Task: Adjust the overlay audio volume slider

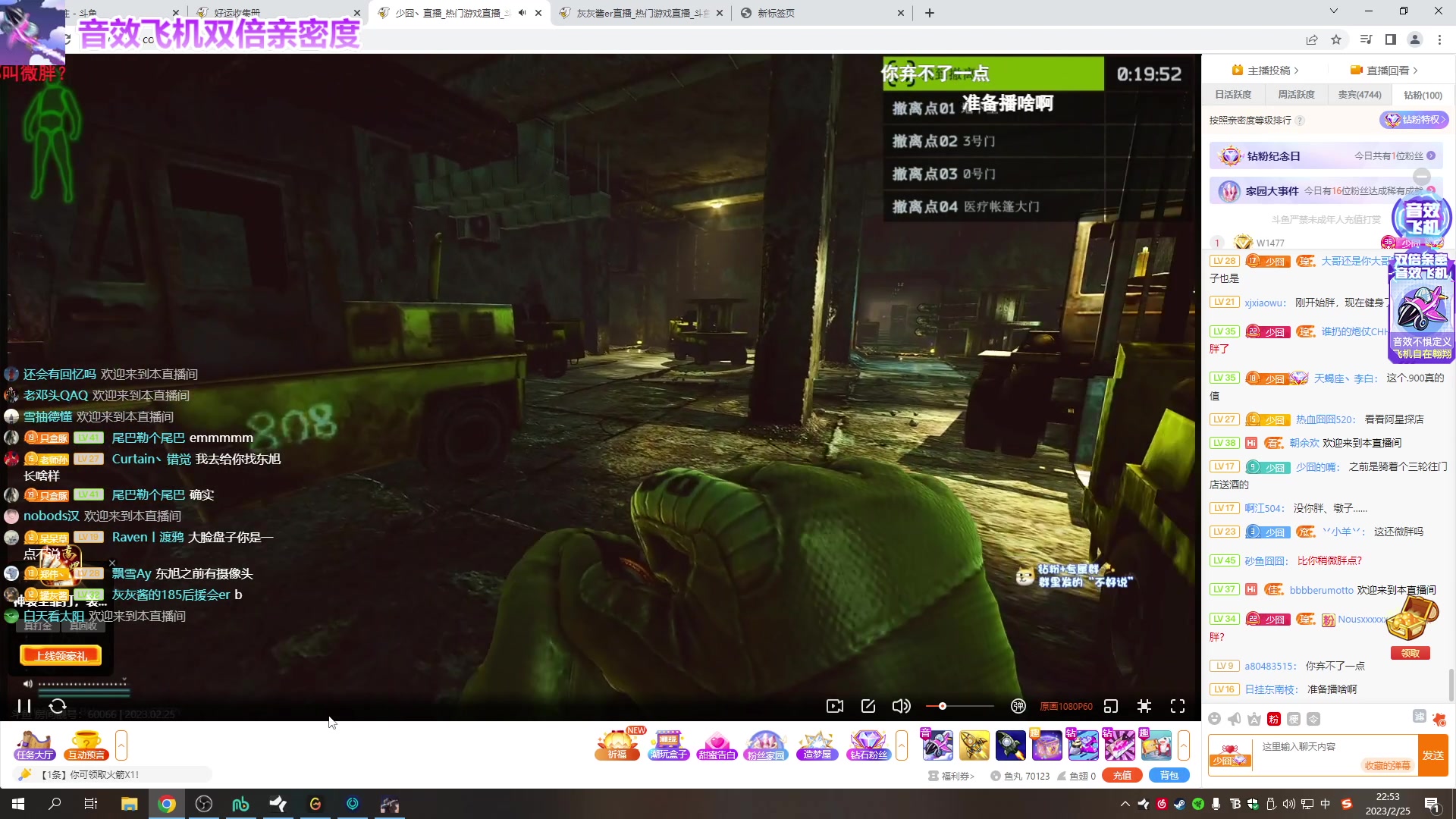Action: pyautogui.click(x=83, y=684)
